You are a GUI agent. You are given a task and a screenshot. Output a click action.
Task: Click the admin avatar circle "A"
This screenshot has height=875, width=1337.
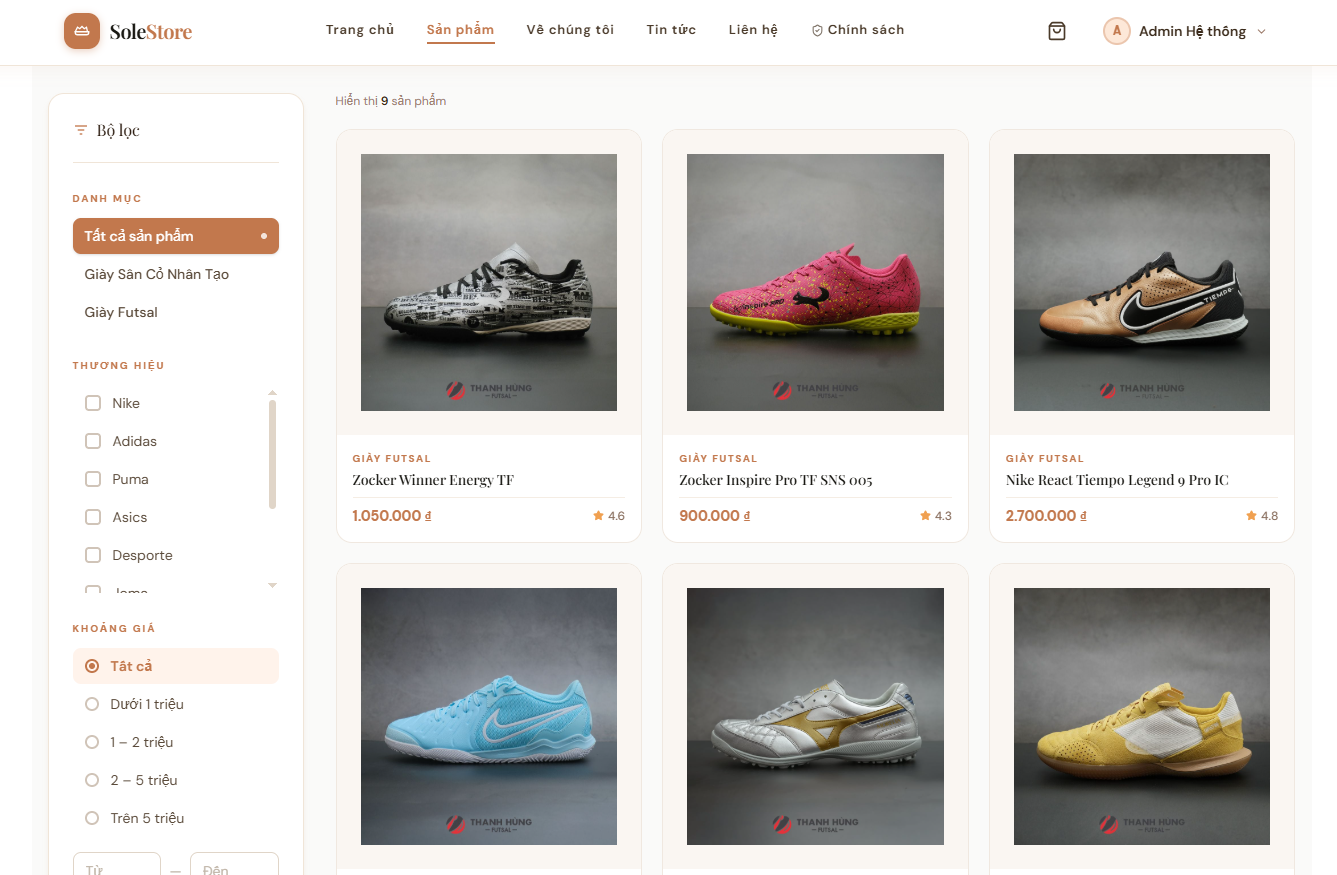tap(1116, 31)
